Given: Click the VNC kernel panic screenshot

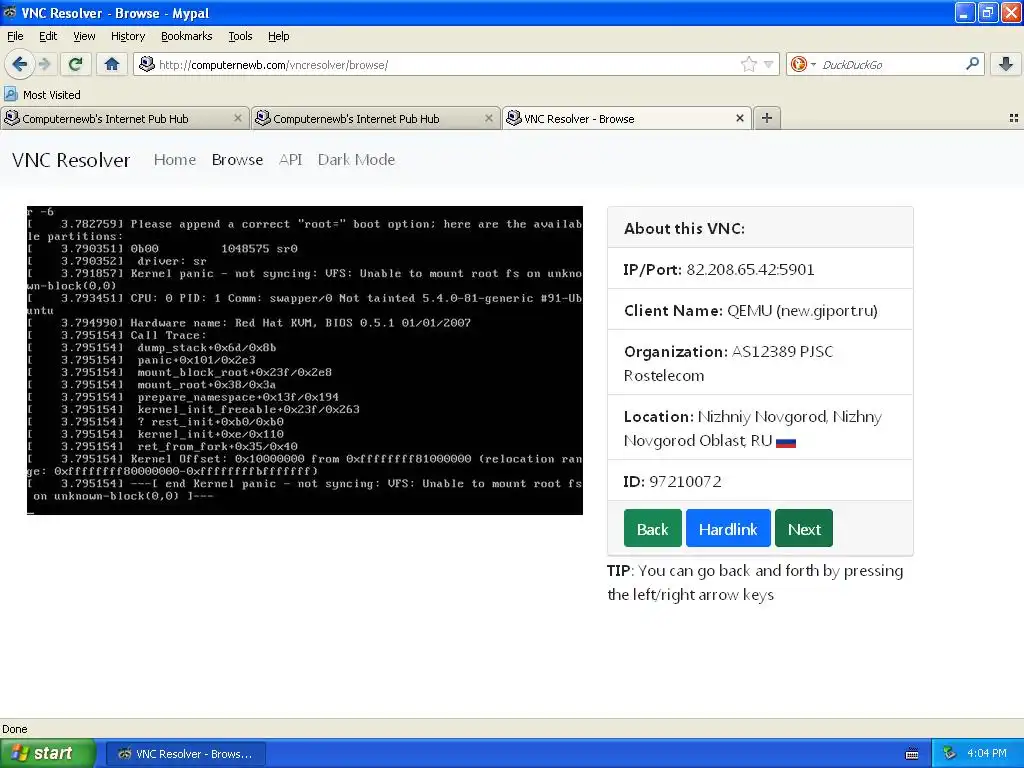Looking at the screenshot, I should [x=305, y=360].
